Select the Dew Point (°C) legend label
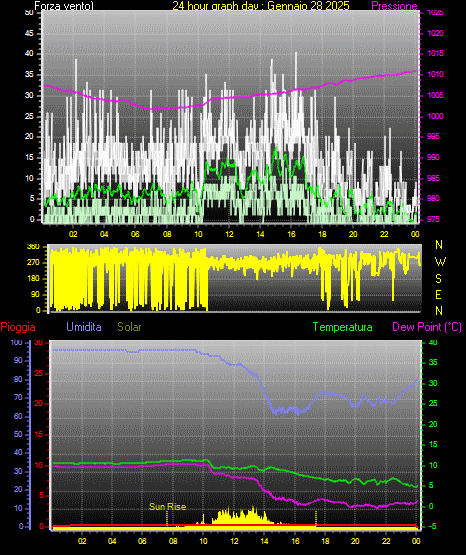The height and width of the screenshot is (555, 466). coord(427,327)
